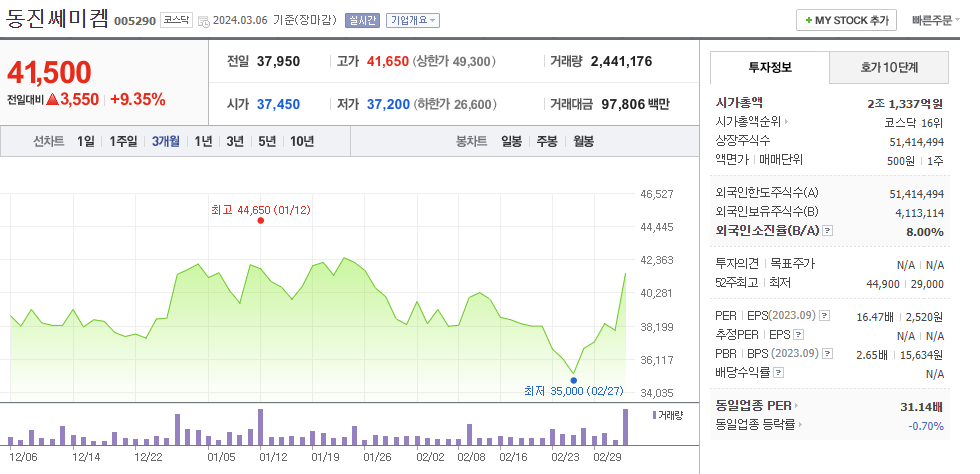Click the 52주 high value 44,900

click(x=884, y=284)
